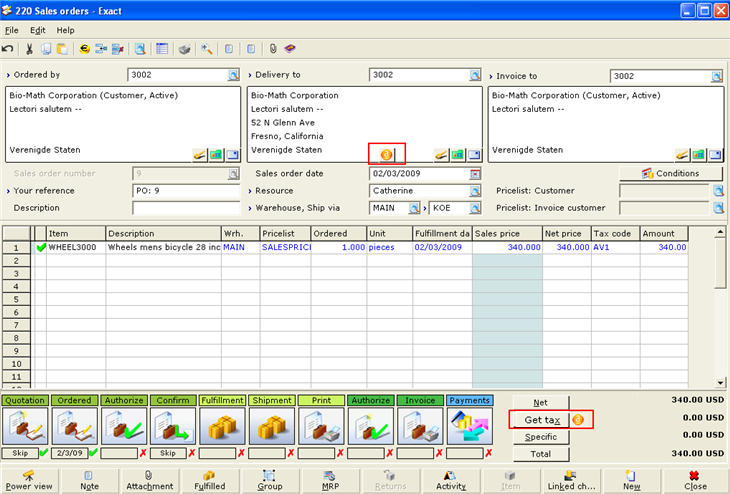The height and width of the screenshot is (494, 730).
Task: Click the pencil edit icon in Invoice to box
Action: pos(682,155)
